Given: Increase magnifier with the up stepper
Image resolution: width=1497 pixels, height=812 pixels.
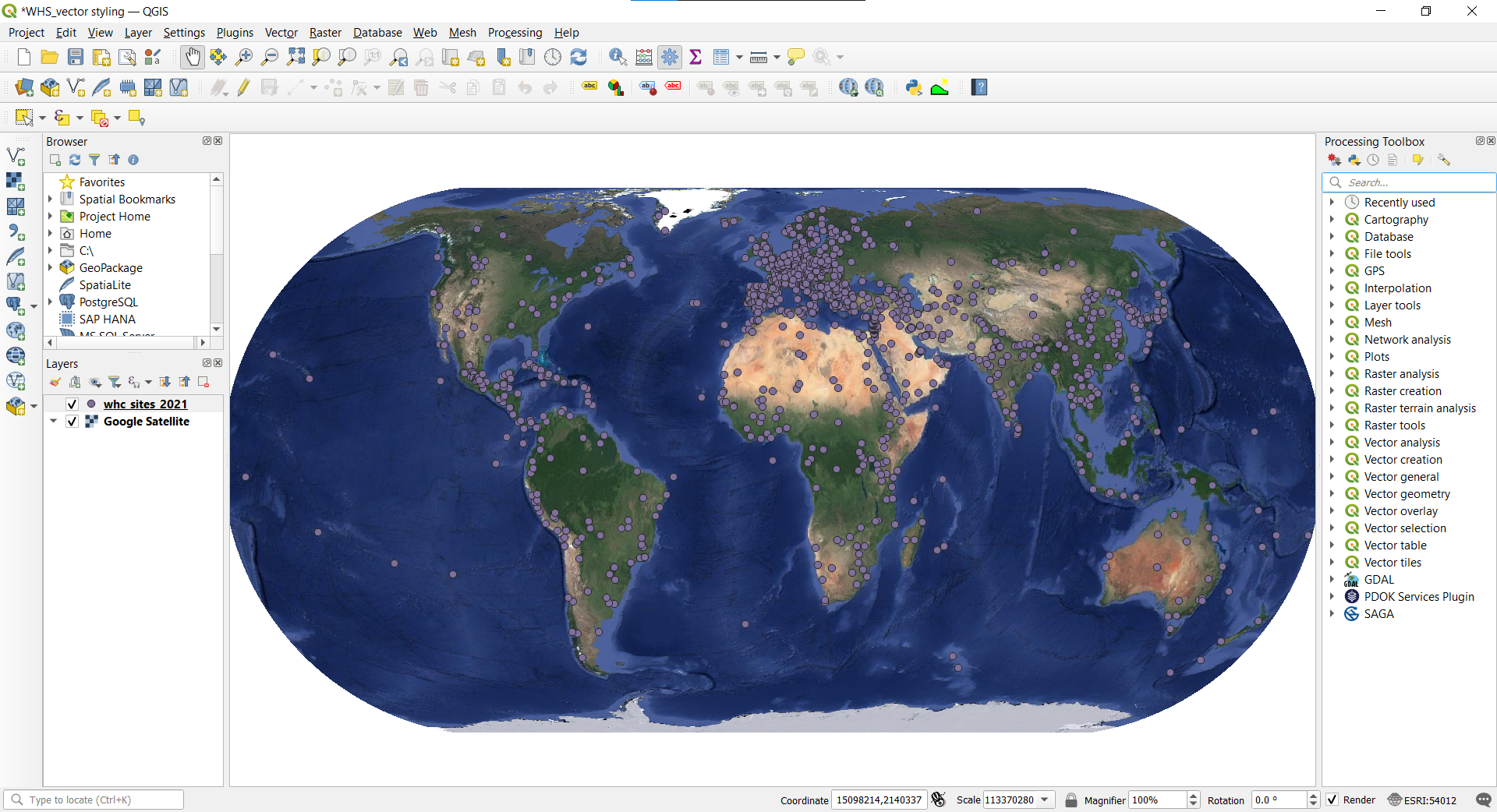Looking at the screenshot, I should pos(1193,796).
